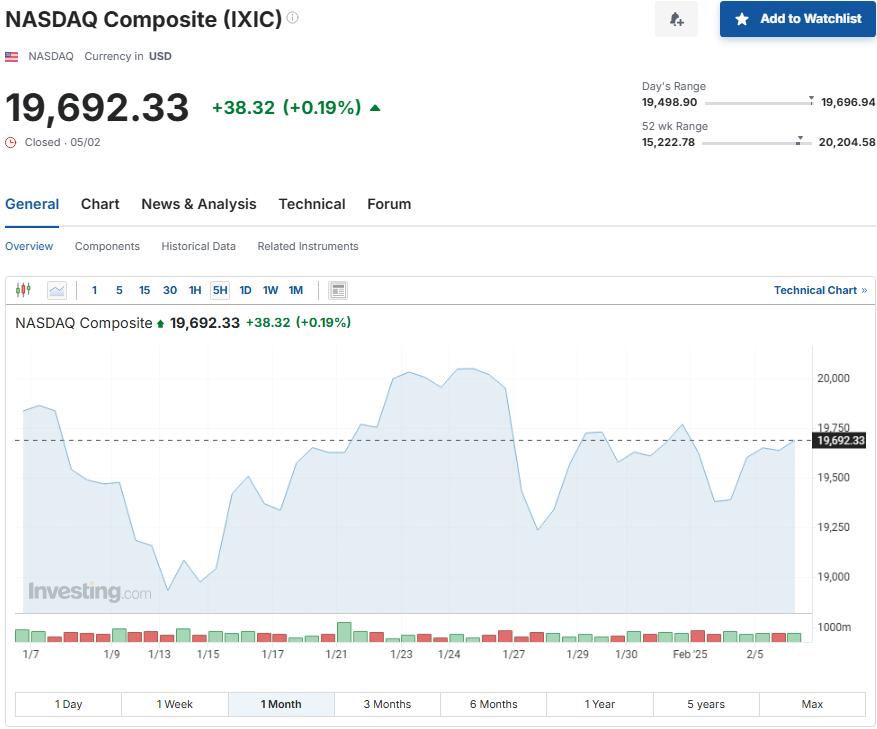Set chart range to 3 Months
The image size is (877, 729).
coord(387,704)
